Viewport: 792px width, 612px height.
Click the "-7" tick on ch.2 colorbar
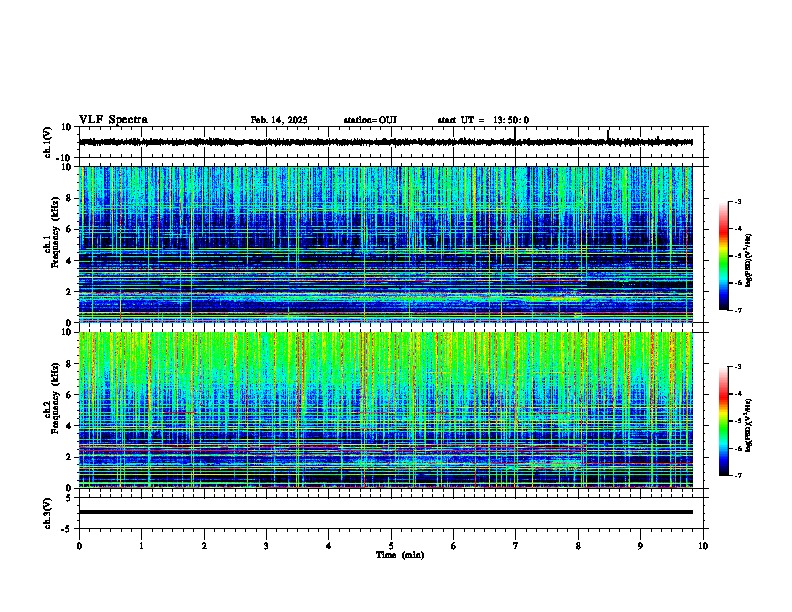737,475
